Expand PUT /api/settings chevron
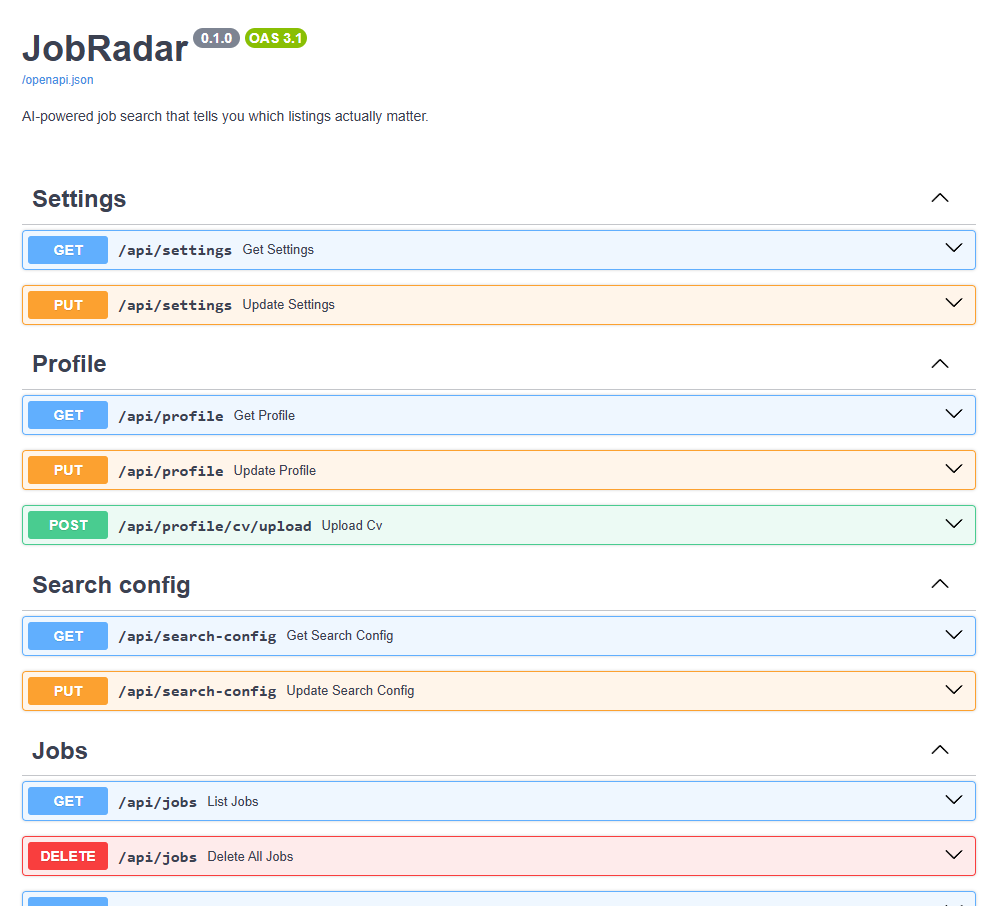The height and width of the screenshot is (906, 994). point(953,304)
